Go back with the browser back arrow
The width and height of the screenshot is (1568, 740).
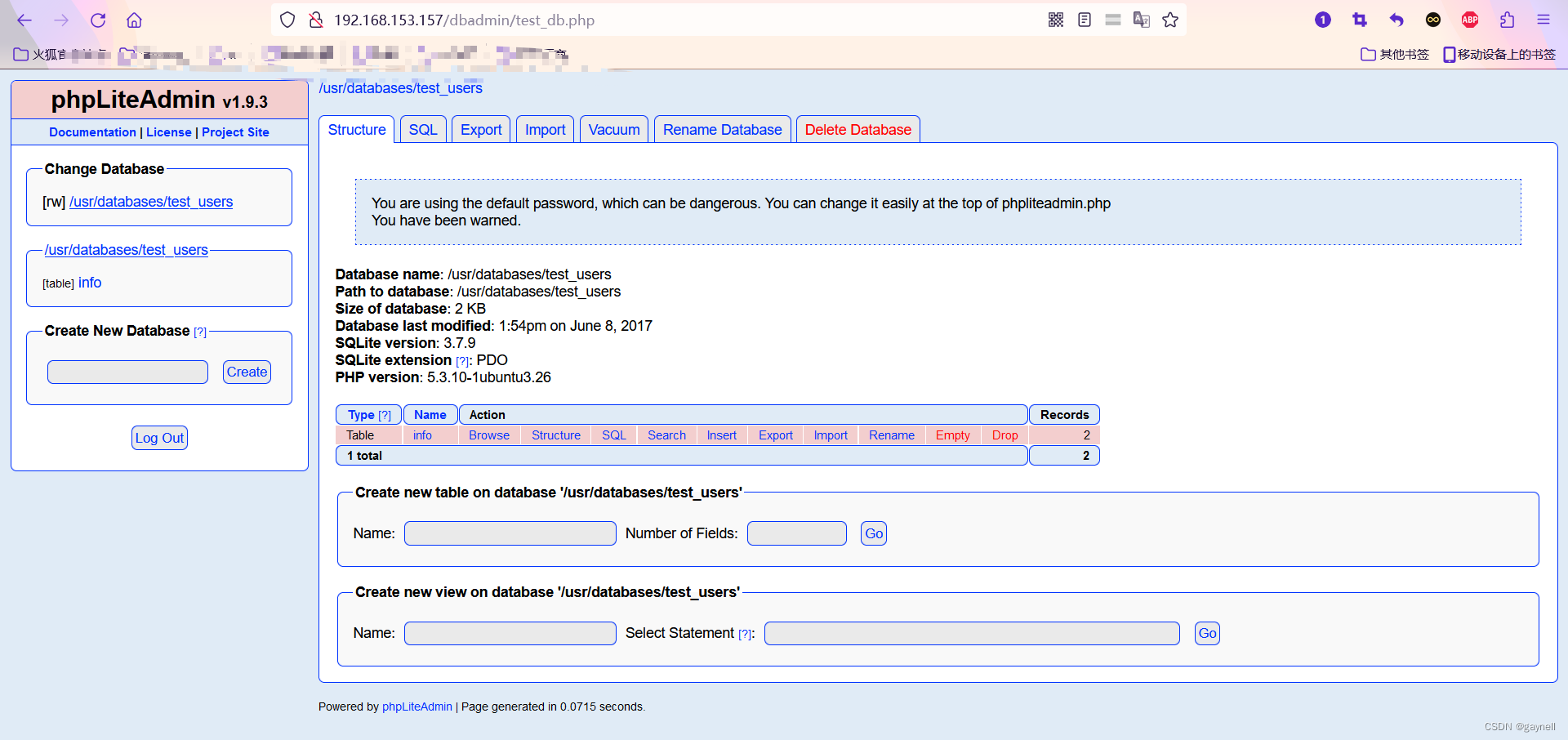point(24,20)
